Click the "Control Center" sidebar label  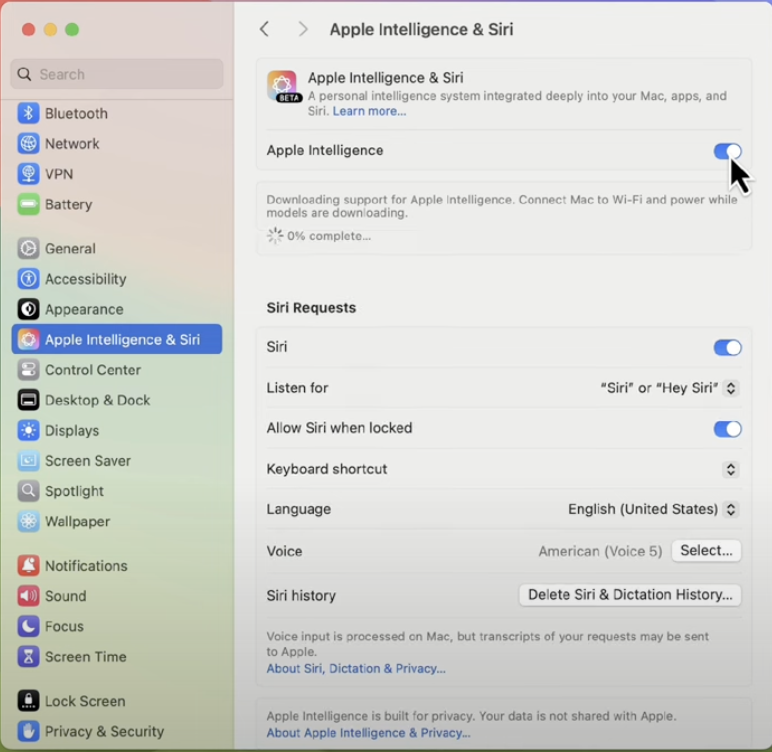[x=93, y=370]
